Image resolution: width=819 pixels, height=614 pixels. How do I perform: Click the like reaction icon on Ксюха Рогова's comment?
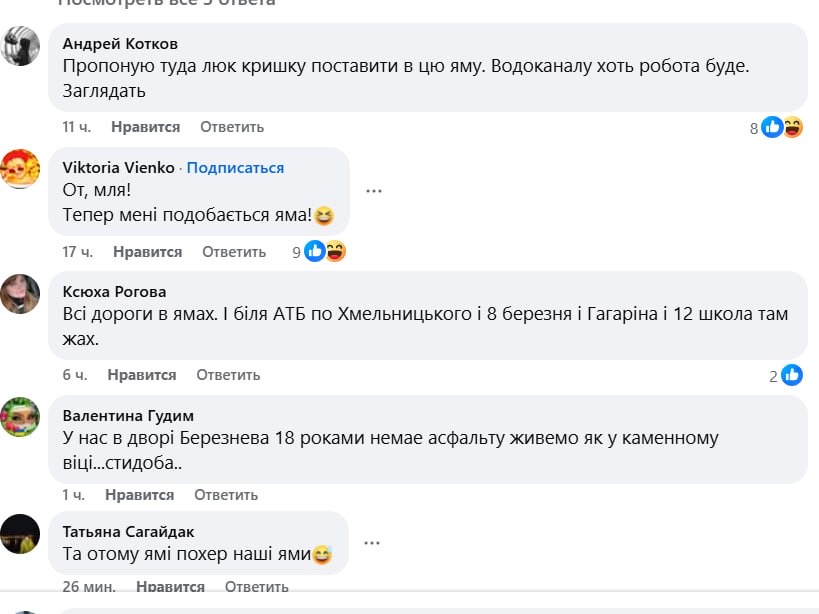pos(792,375)
